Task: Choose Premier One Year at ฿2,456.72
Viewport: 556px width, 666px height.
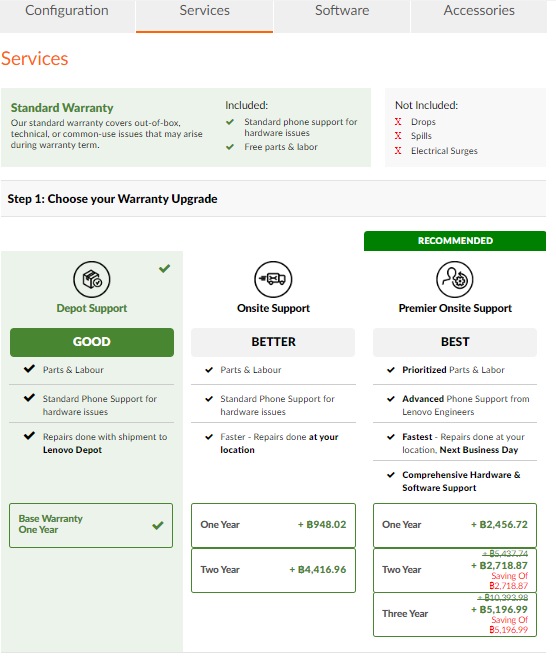Action: 455,525
